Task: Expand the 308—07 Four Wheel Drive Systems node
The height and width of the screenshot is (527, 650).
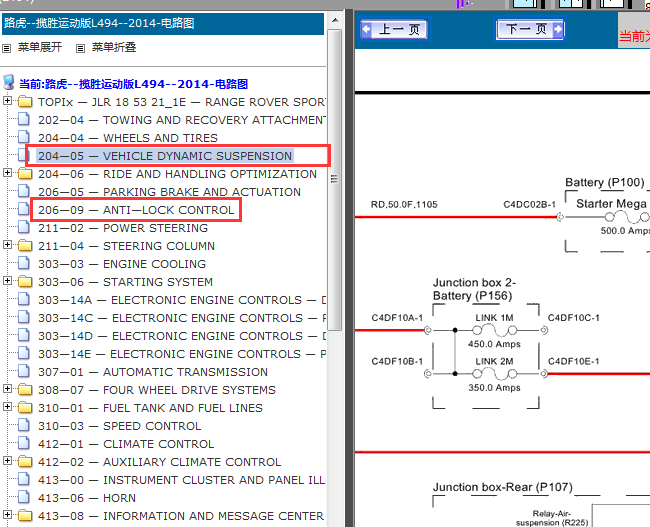Action: pyautogui.click(x=7, y=389)
